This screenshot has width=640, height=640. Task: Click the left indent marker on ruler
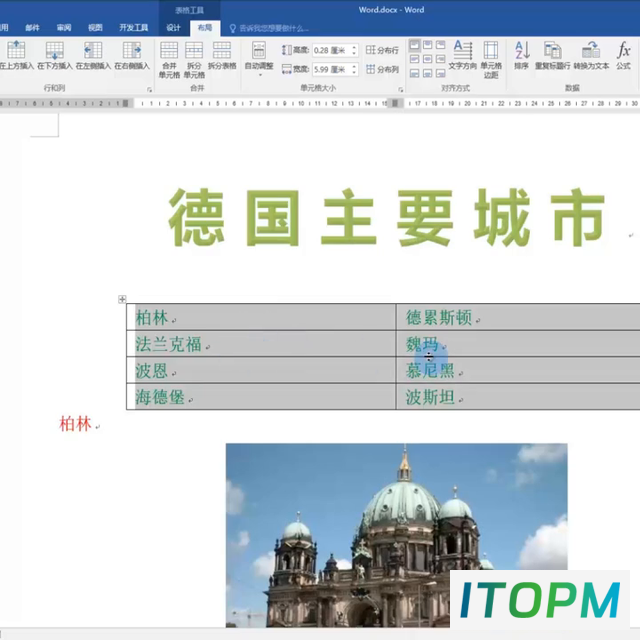tap(125, 103)
